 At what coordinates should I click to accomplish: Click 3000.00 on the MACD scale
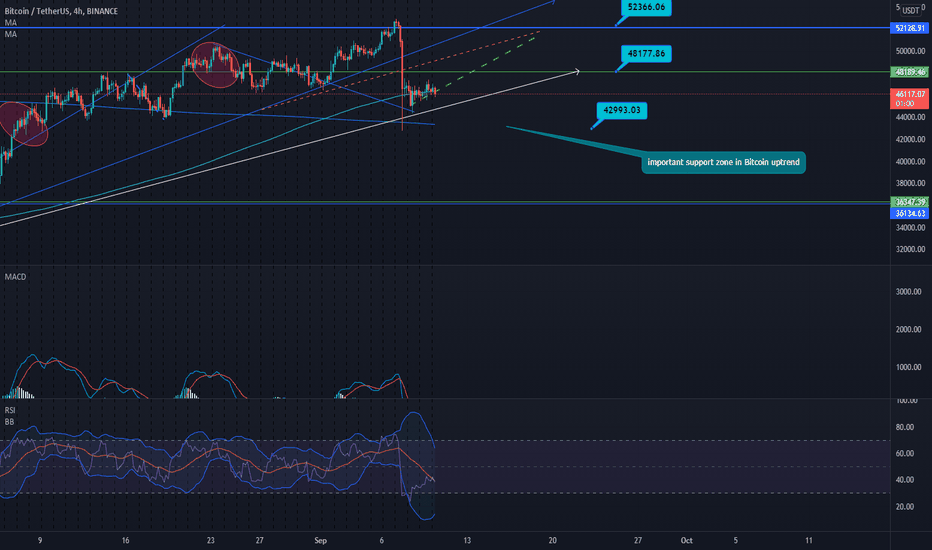coord(908,291)
